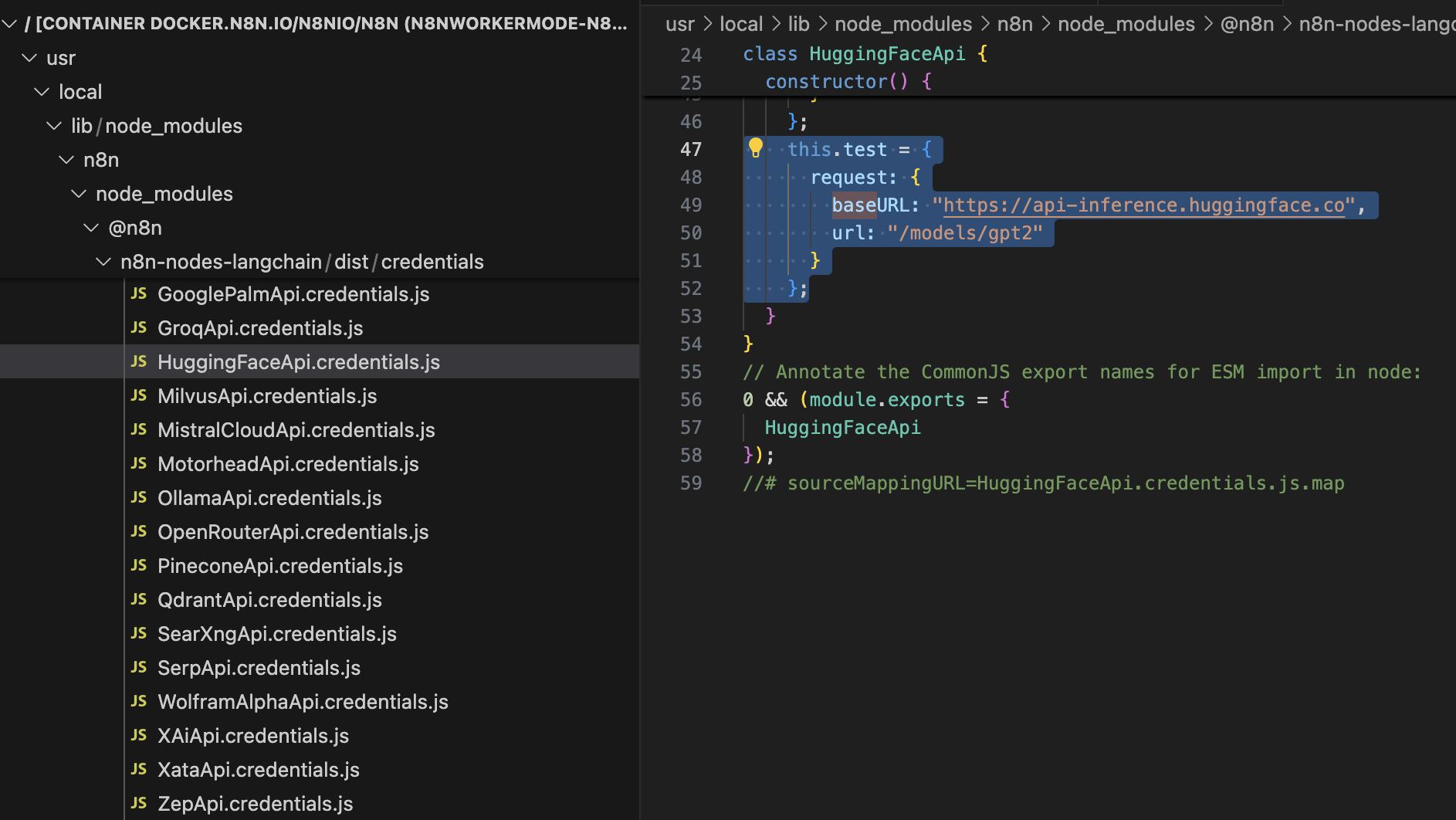Image resolution: width=1456 pixels, height=820 pixels.
Task: Collapse the @n8n folder chevron
Action: point(91,228)
